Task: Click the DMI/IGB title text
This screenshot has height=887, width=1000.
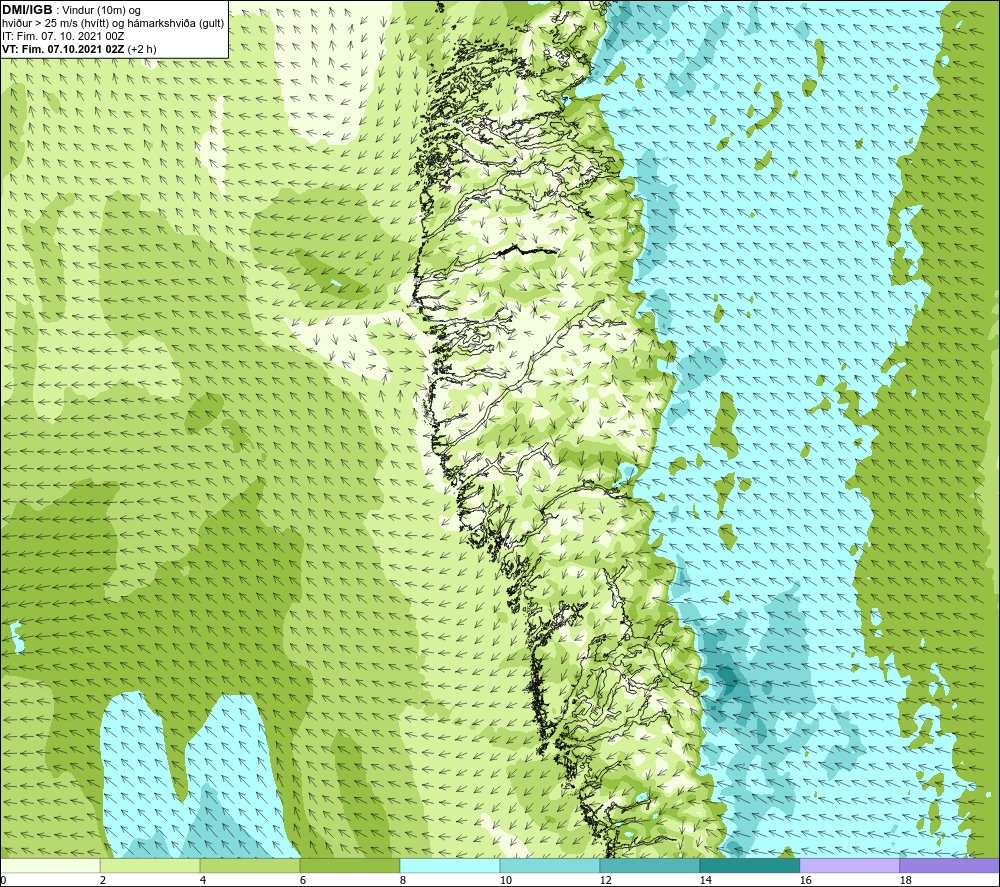Action: 27,10
